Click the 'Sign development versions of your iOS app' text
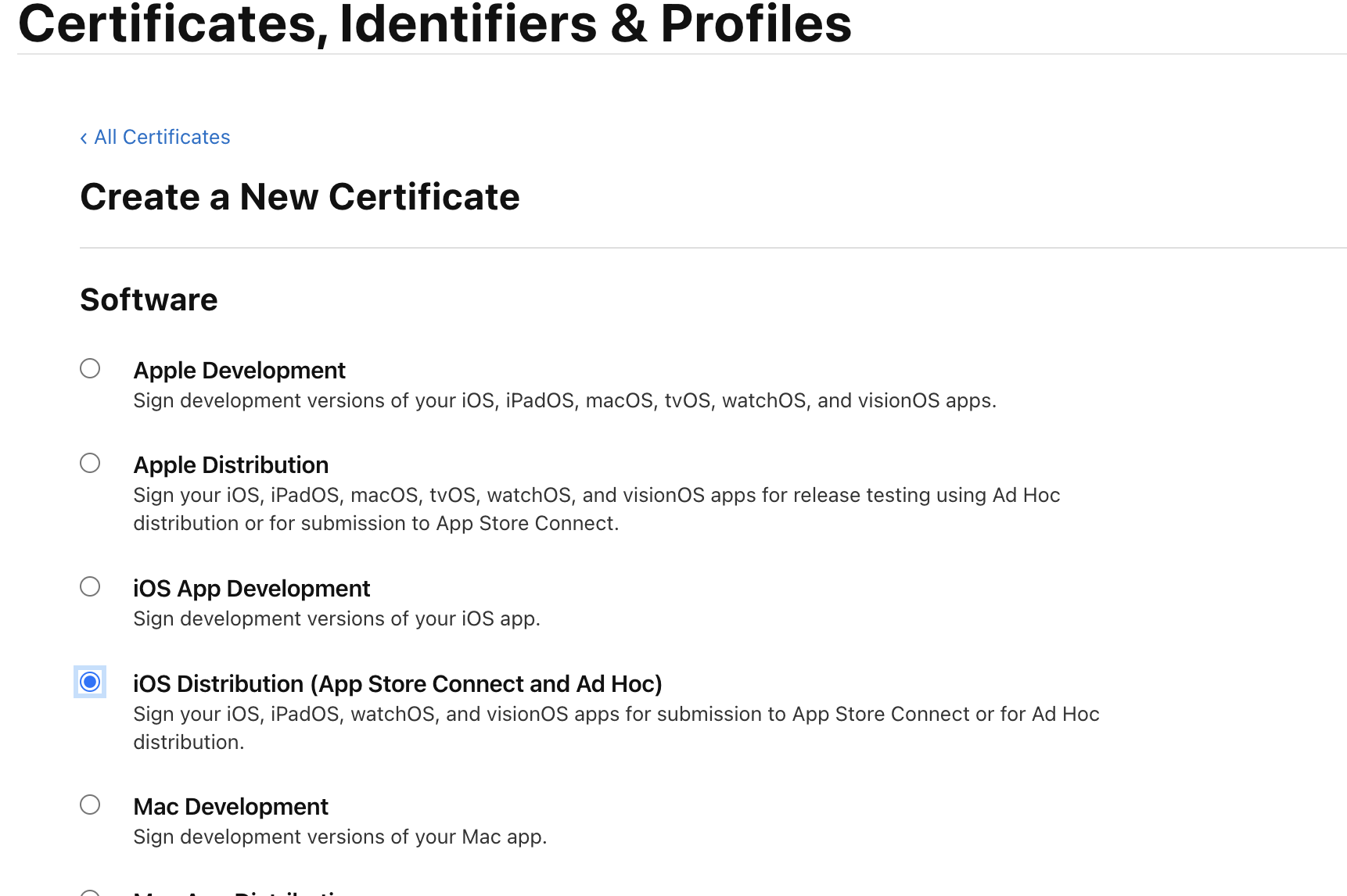The image size is (1347, 896). click(x=336, y=619)
